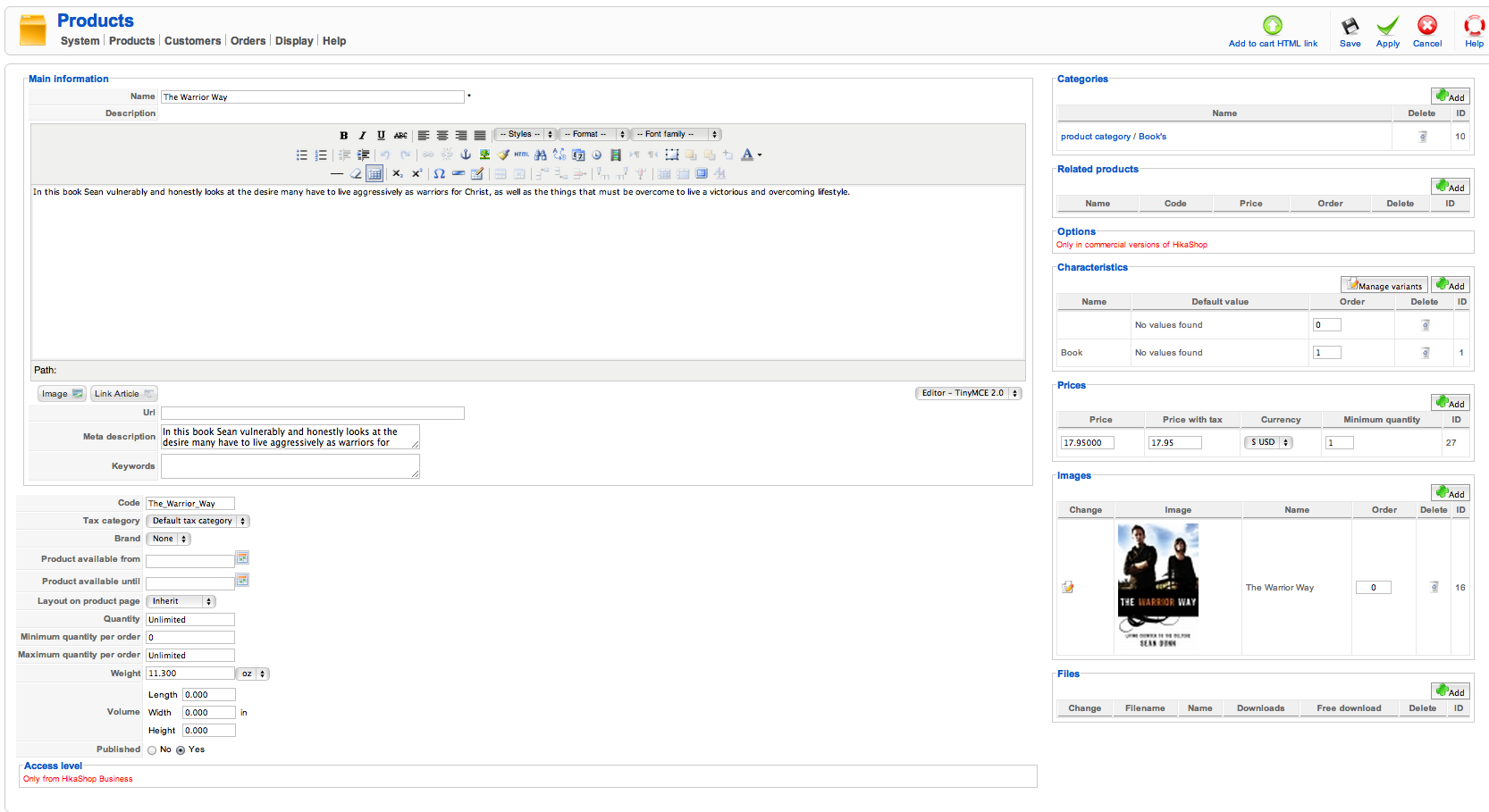The width and height of the screenshot is (1489, 812).
Task: Open calendar for Product available from
Action: [x=242, y=557]
